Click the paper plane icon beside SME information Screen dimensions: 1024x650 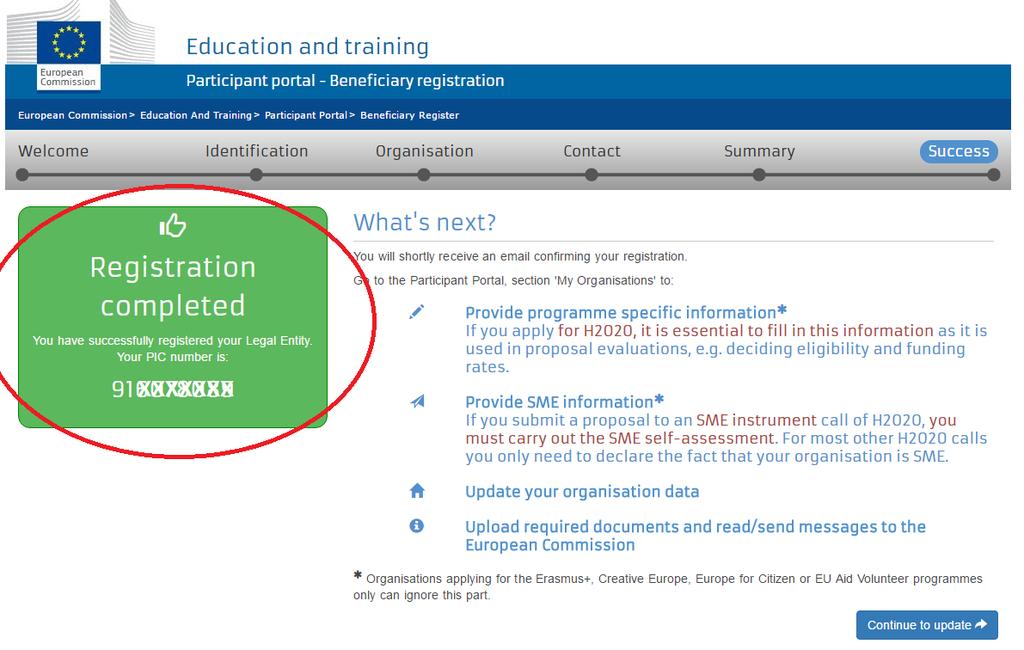(x=417, y=401)
